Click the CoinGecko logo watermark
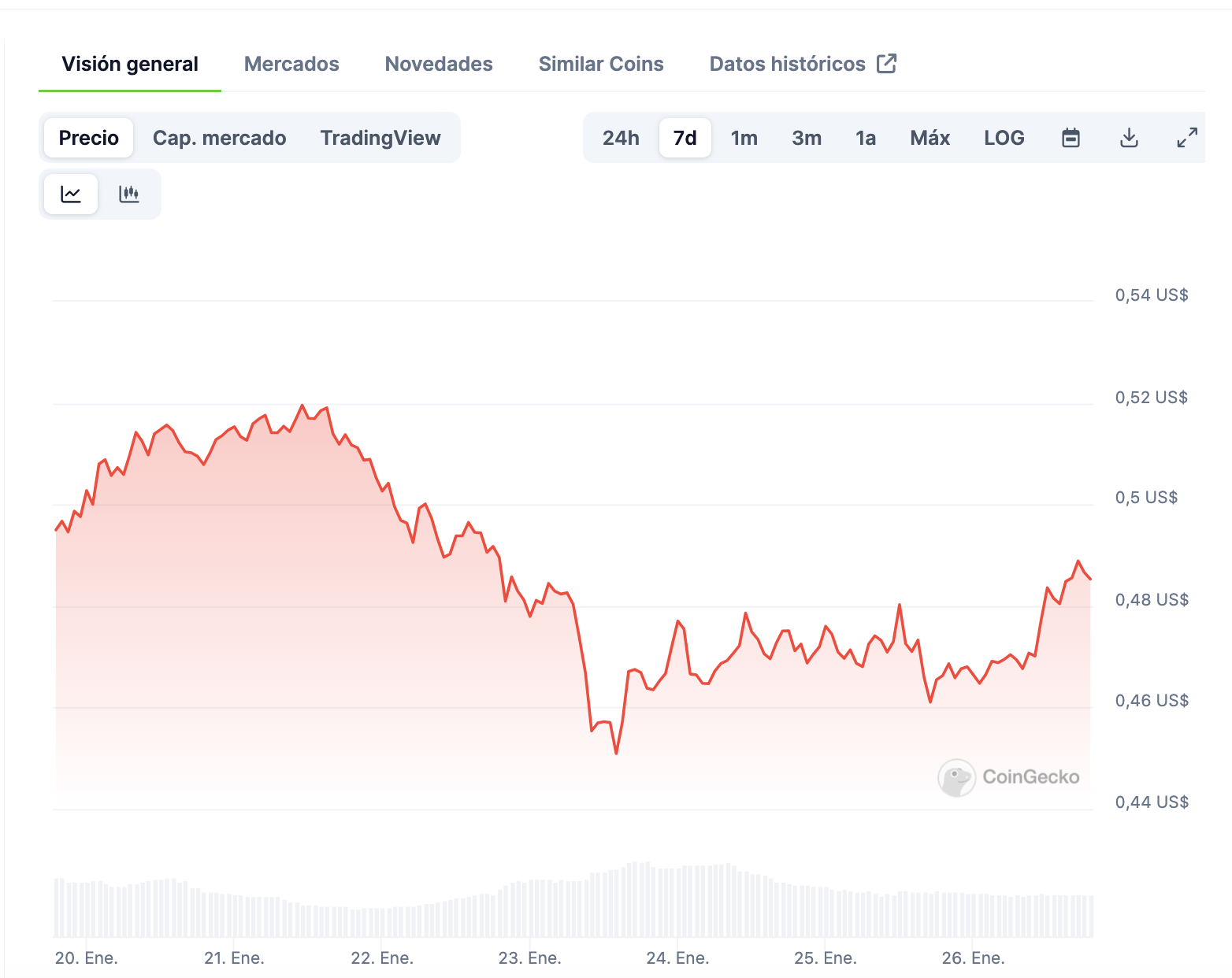The image size is (1232, 978). click(1009, 777)
